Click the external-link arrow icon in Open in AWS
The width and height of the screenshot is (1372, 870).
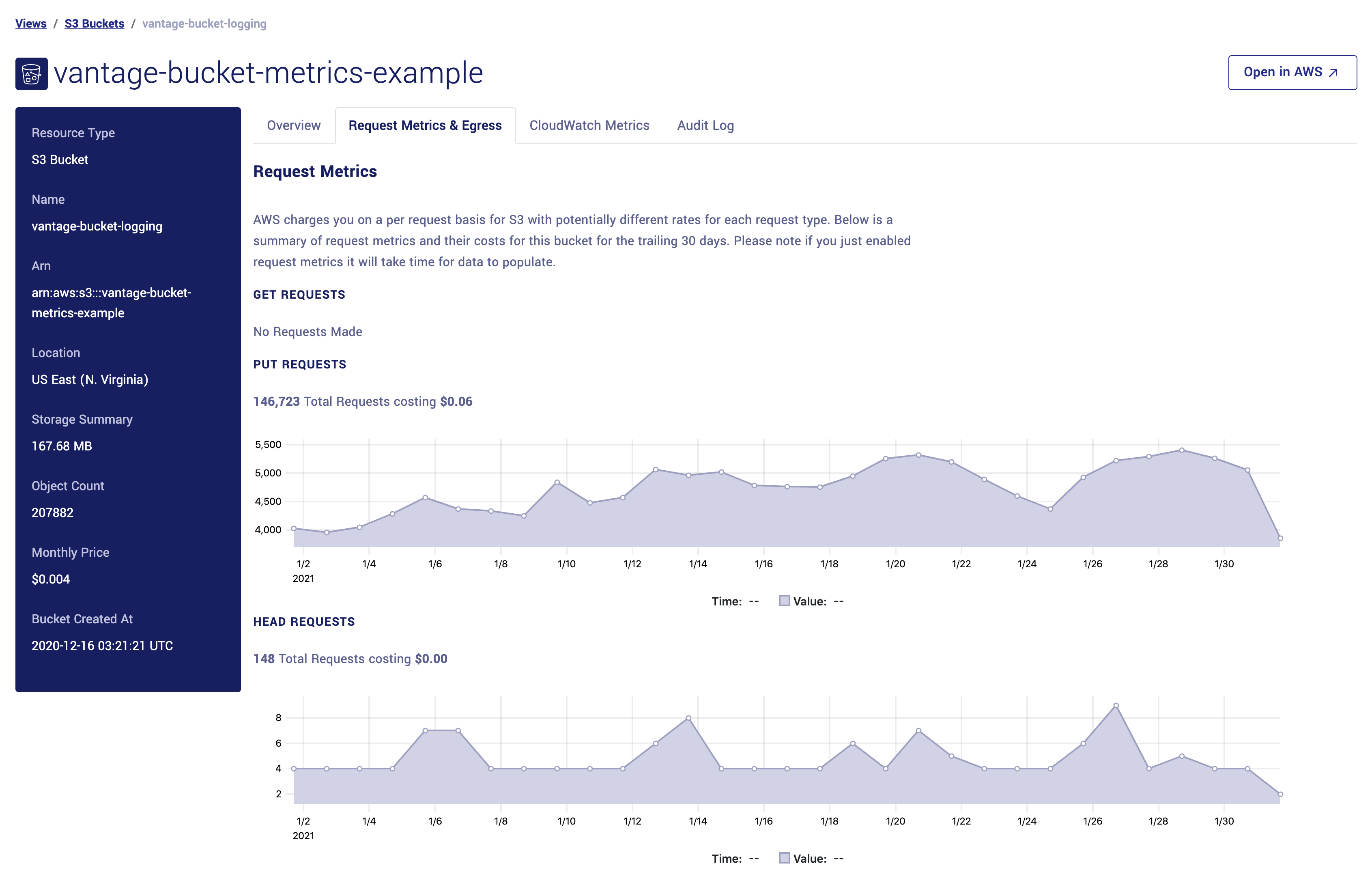pos(1333,73)
